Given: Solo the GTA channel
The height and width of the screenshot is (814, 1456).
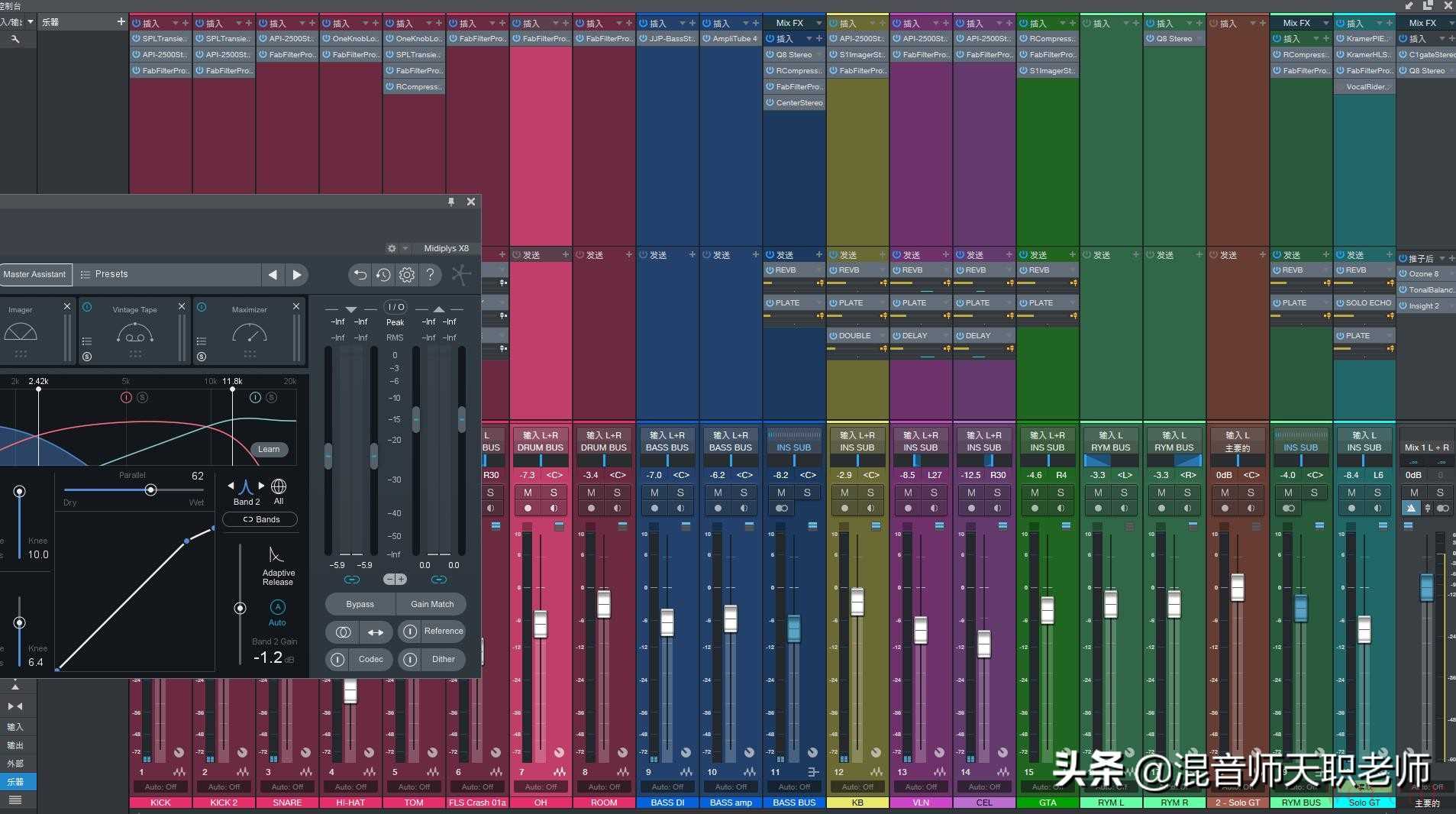Looking at the screenshot, I should click(1061, 493).
